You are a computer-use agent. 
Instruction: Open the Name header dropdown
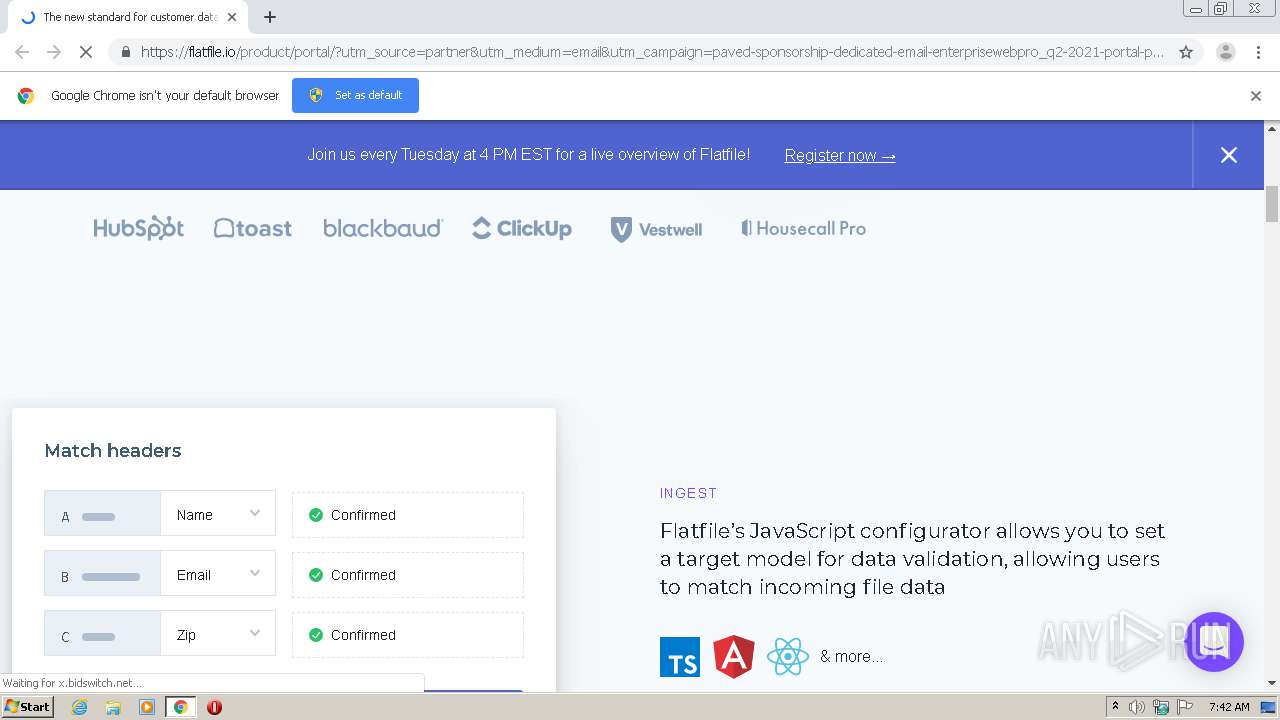[x=218, y=514]
